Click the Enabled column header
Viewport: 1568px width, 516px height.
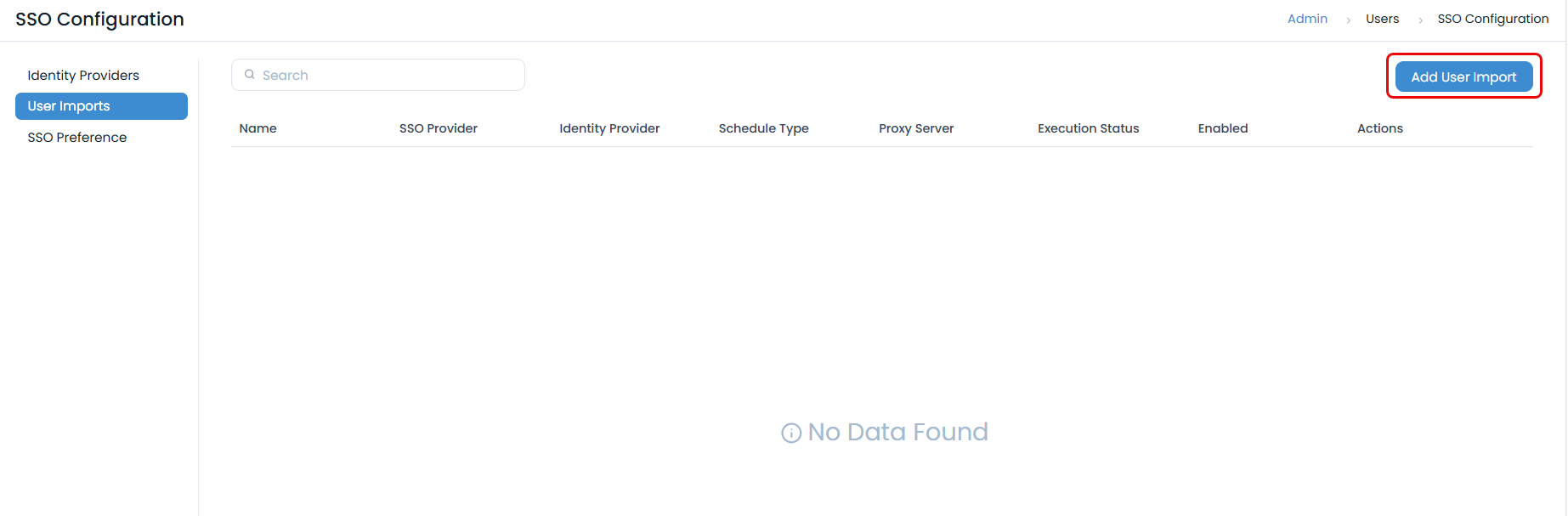coord(1223,128)
